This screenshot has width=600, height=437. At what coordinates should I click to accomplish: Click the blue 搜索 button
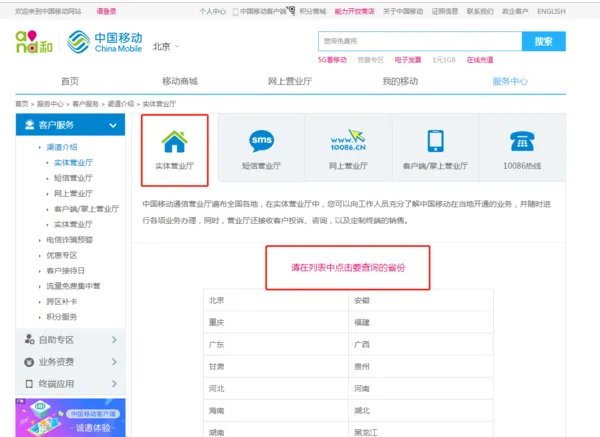click(543, 41)
